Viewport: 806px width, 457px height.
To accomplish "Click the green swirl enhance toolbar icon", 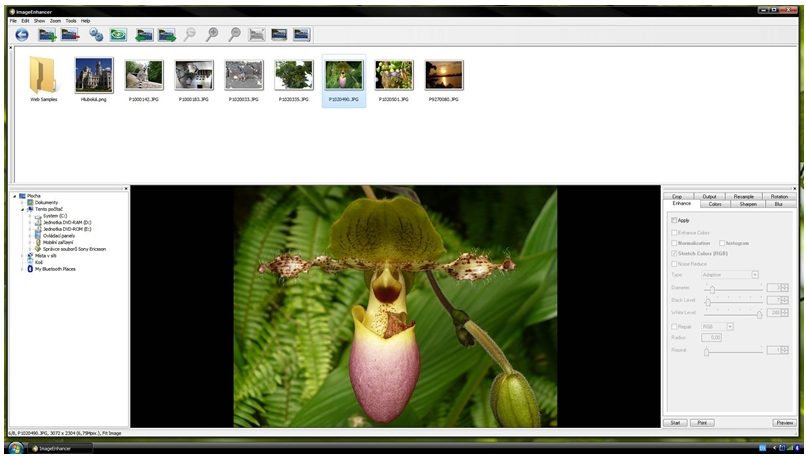I will (118, 35).
